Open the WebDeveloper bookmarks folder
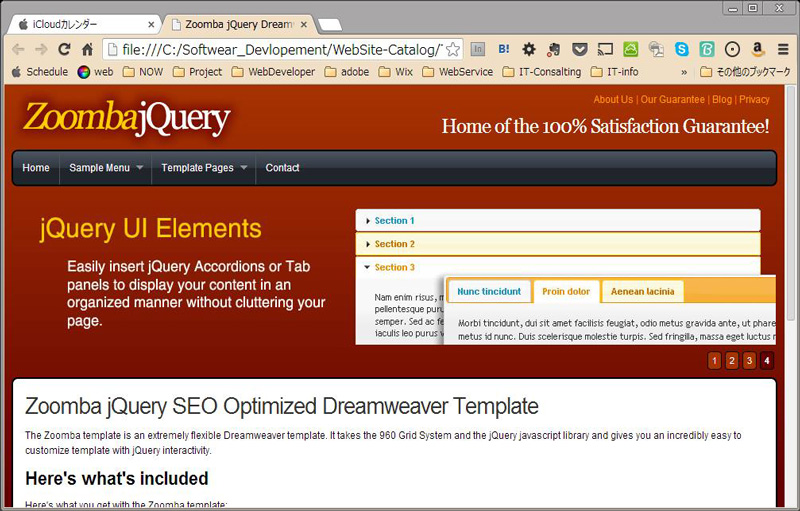 pos(273,72)
